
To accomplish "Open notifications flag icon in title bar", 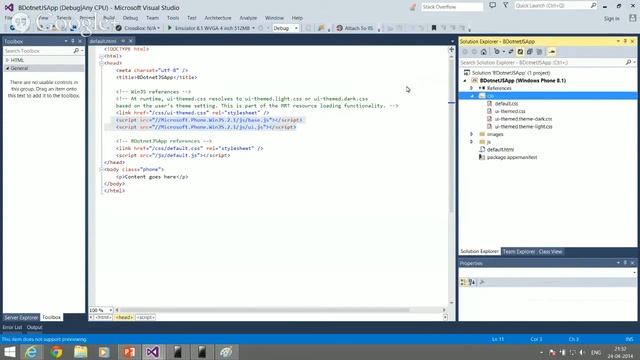I will 505,6.
